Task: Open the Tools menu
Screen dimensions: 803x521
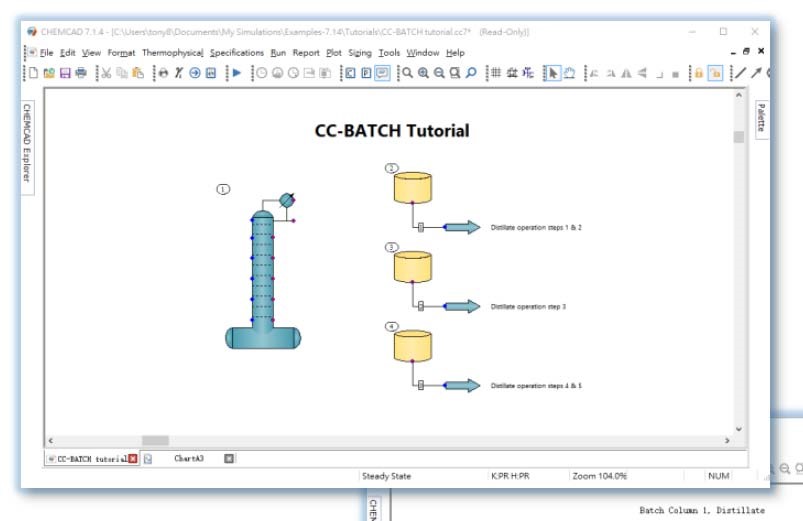Action: 389,52
